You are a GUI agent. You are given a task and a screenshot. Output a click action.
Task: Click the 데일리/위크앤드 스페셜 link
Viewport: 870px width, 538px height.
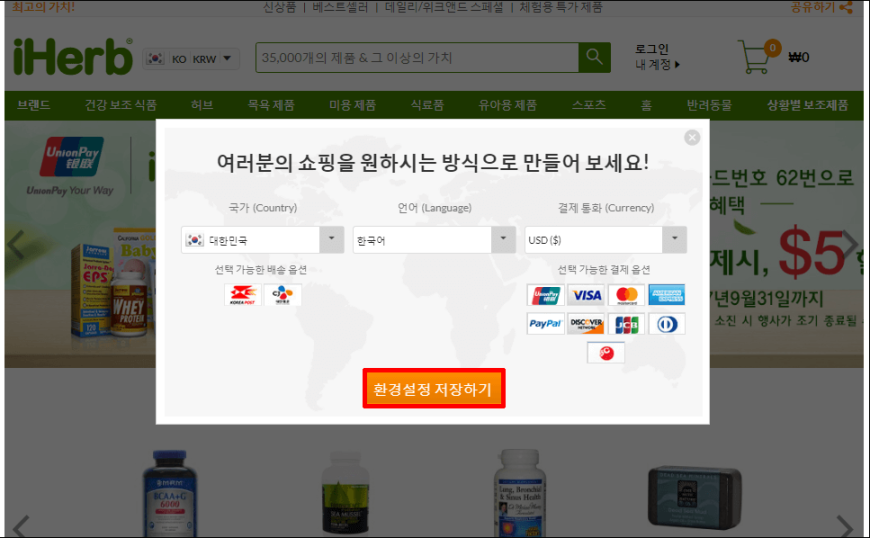click(x=444, y=7)
